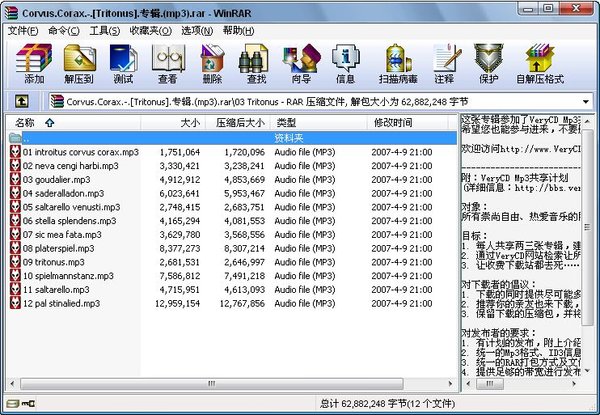Click comment pane scroll up arrow
Image resolution: width=600 pixels, height=415 pixels.
click(x=587, y=122)
